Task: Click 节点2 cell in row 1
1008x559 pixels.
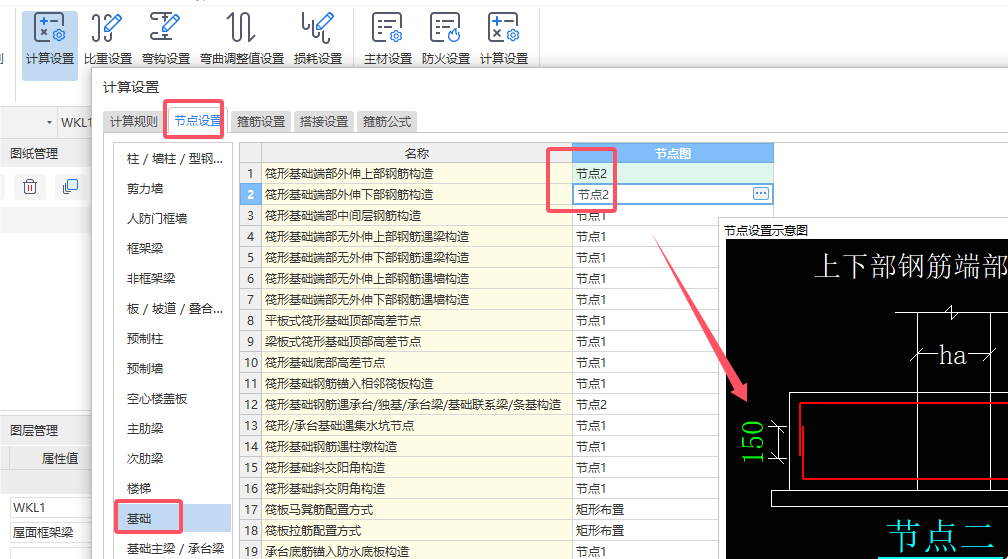Action: coord(672,173)
